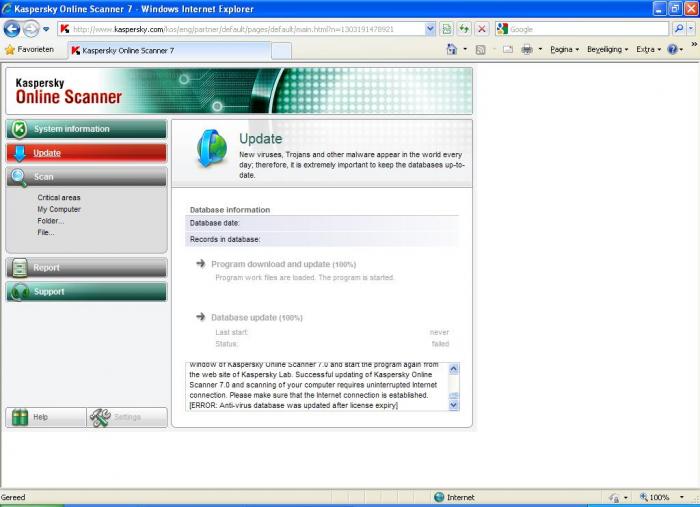Click the blue Help question mark icon
Image resolution: width=700 pixels, height=507 pixels.
coord(672,50)
